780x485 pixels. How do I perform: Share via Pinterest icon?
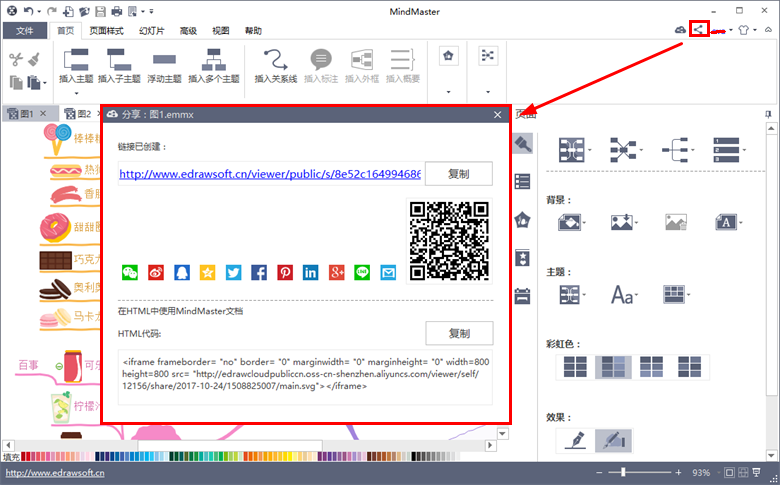click(285, 273)
